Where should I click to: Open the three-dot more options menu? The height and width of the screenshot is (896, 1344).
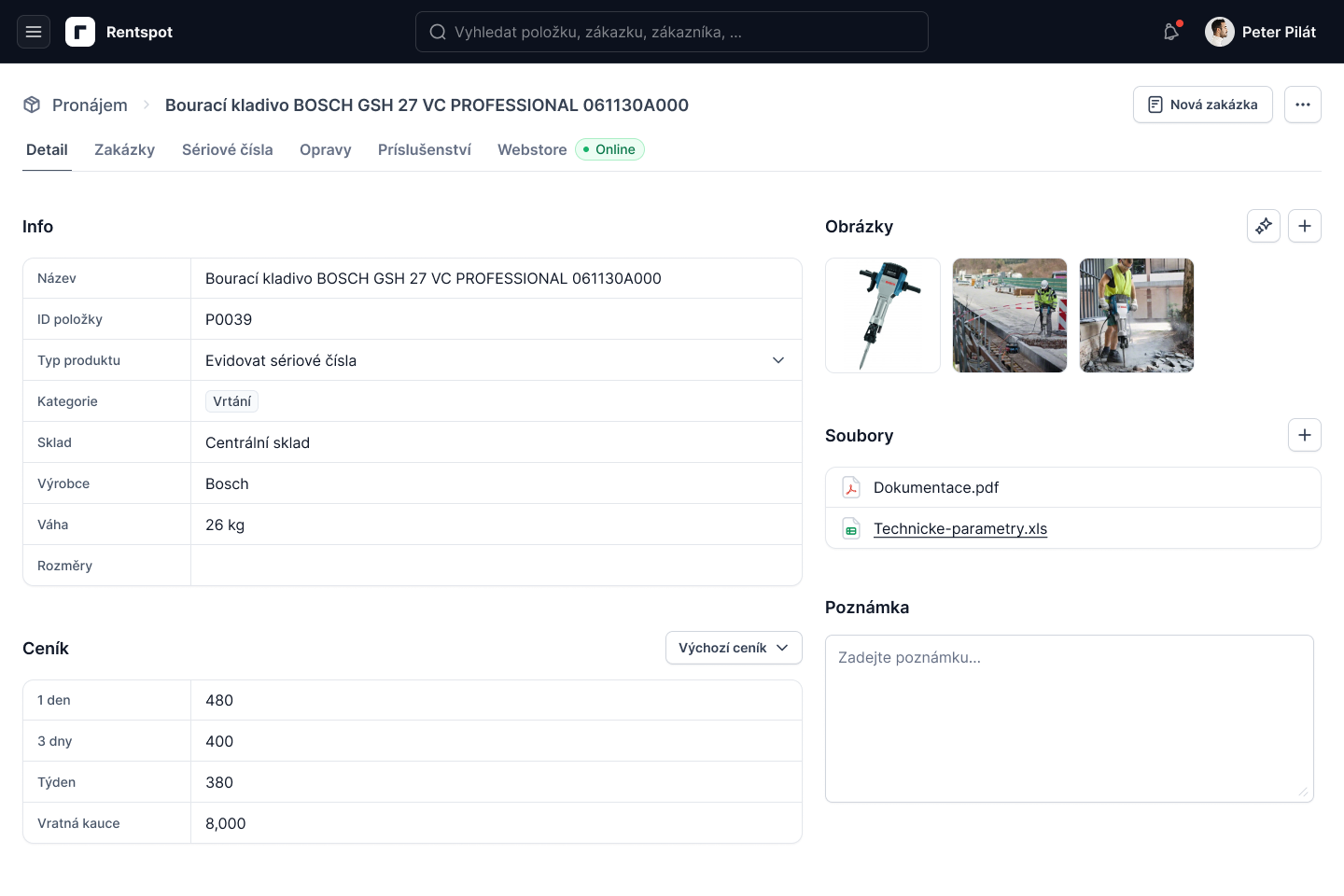pyautogui.click(x=1303, y=105)
